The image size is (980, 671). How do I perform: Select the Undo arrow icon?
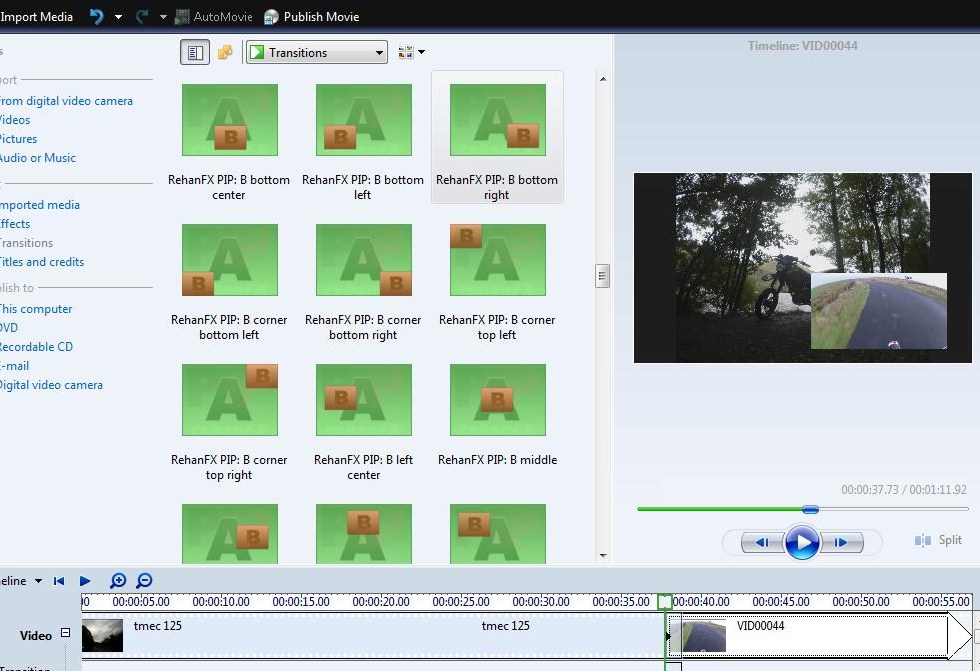click(x=97, y=16)
